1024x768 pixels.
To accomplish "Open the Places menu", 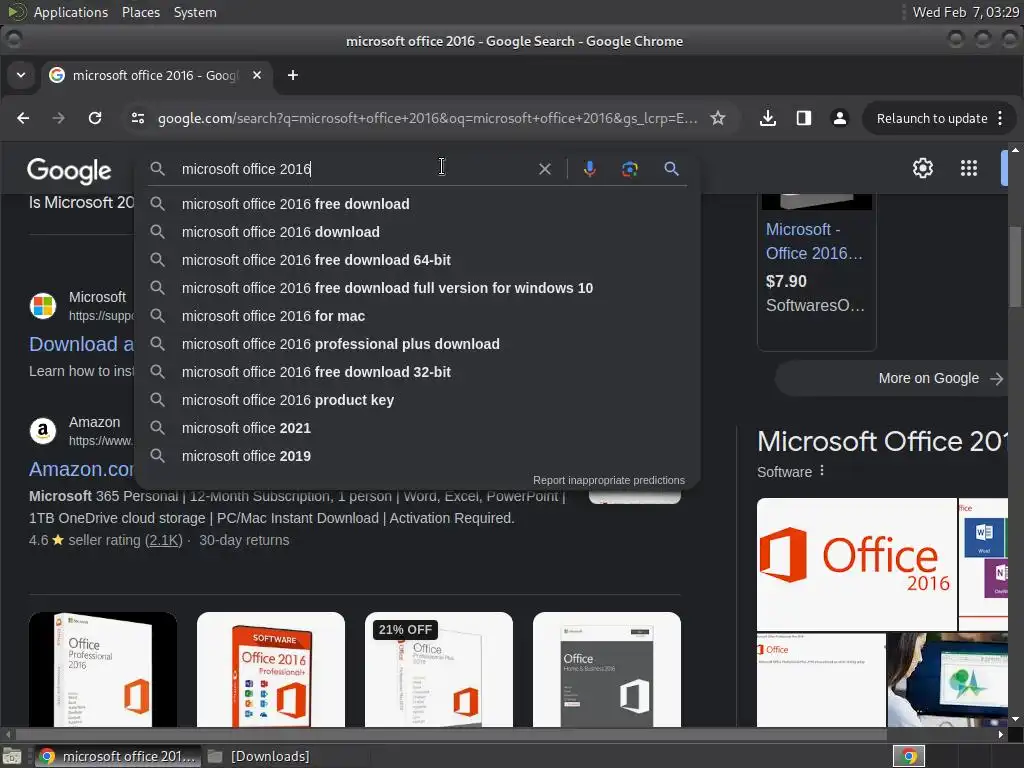I will tap(140, 12).
